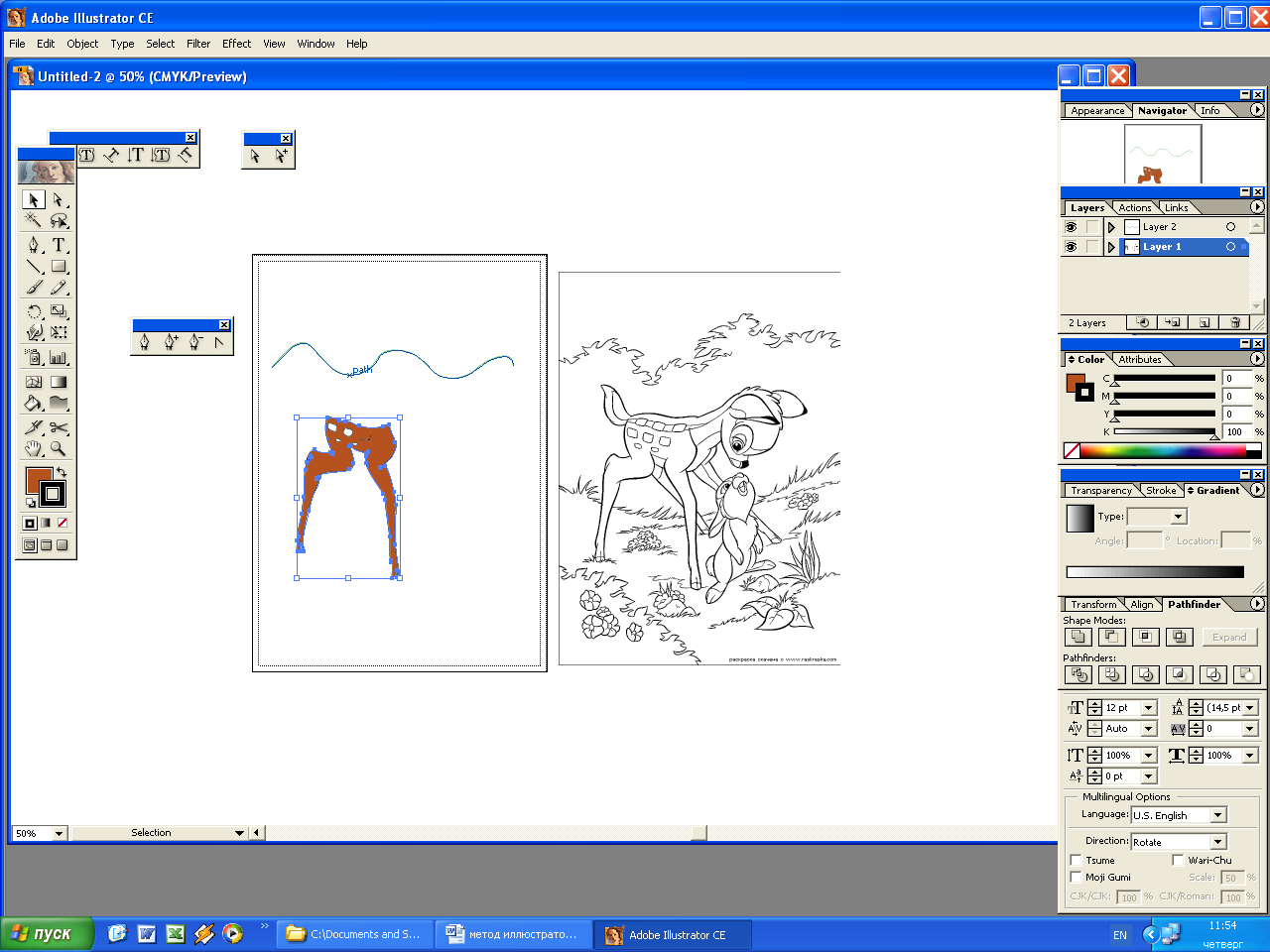
Task: Click Add Anchor Point tool in floating pen palette
Action: (171, 342)
